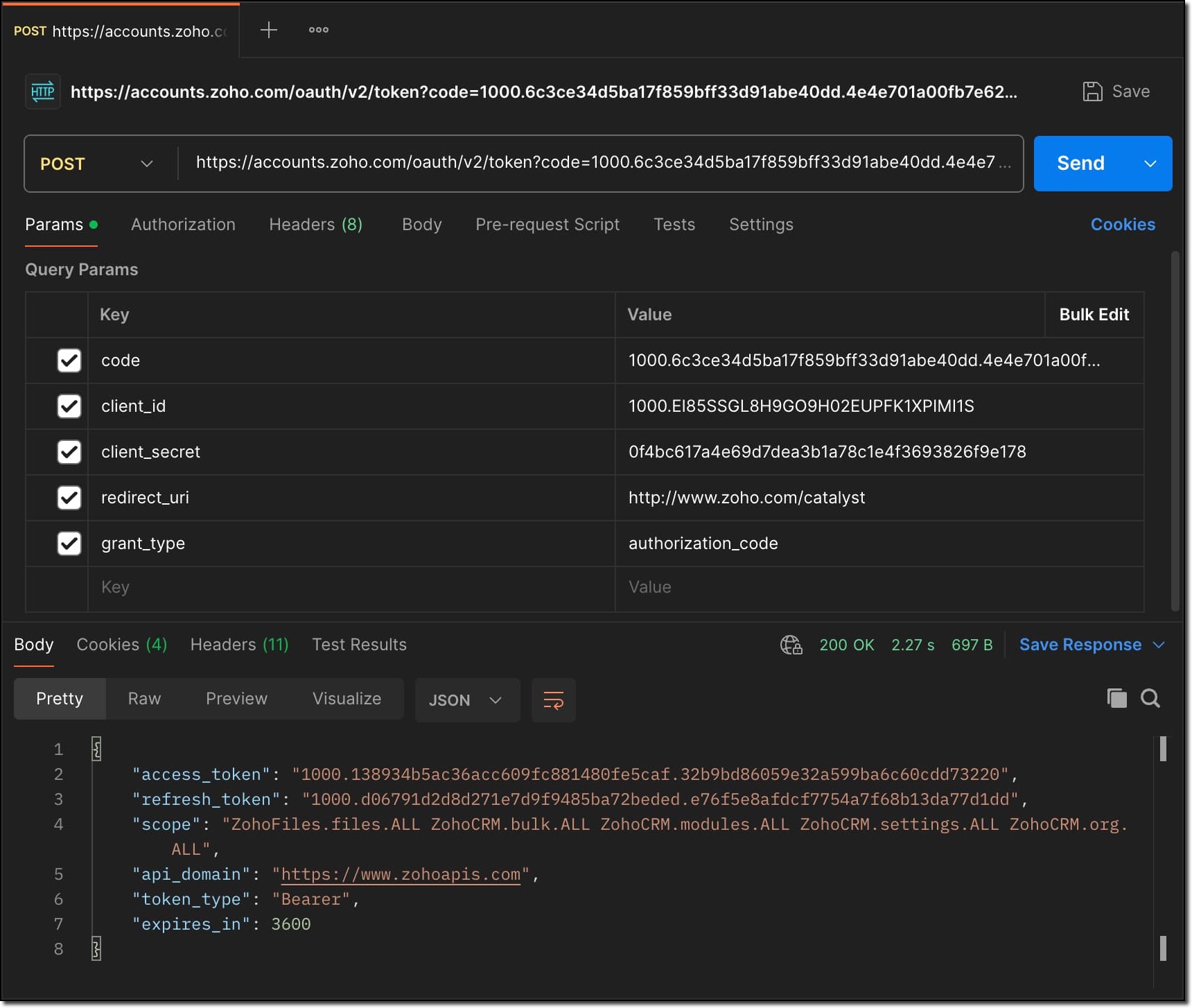
Task: Toggle line wrap icon in response
Action: 553,700
